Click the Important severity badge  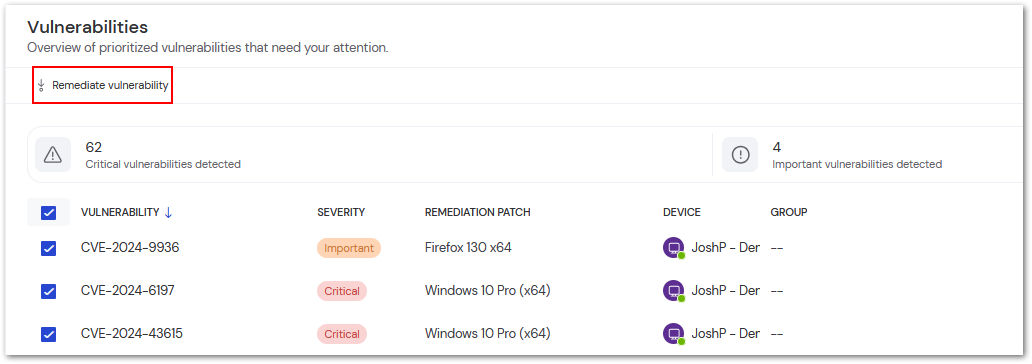pyautogui.click(x=349, y=248)
